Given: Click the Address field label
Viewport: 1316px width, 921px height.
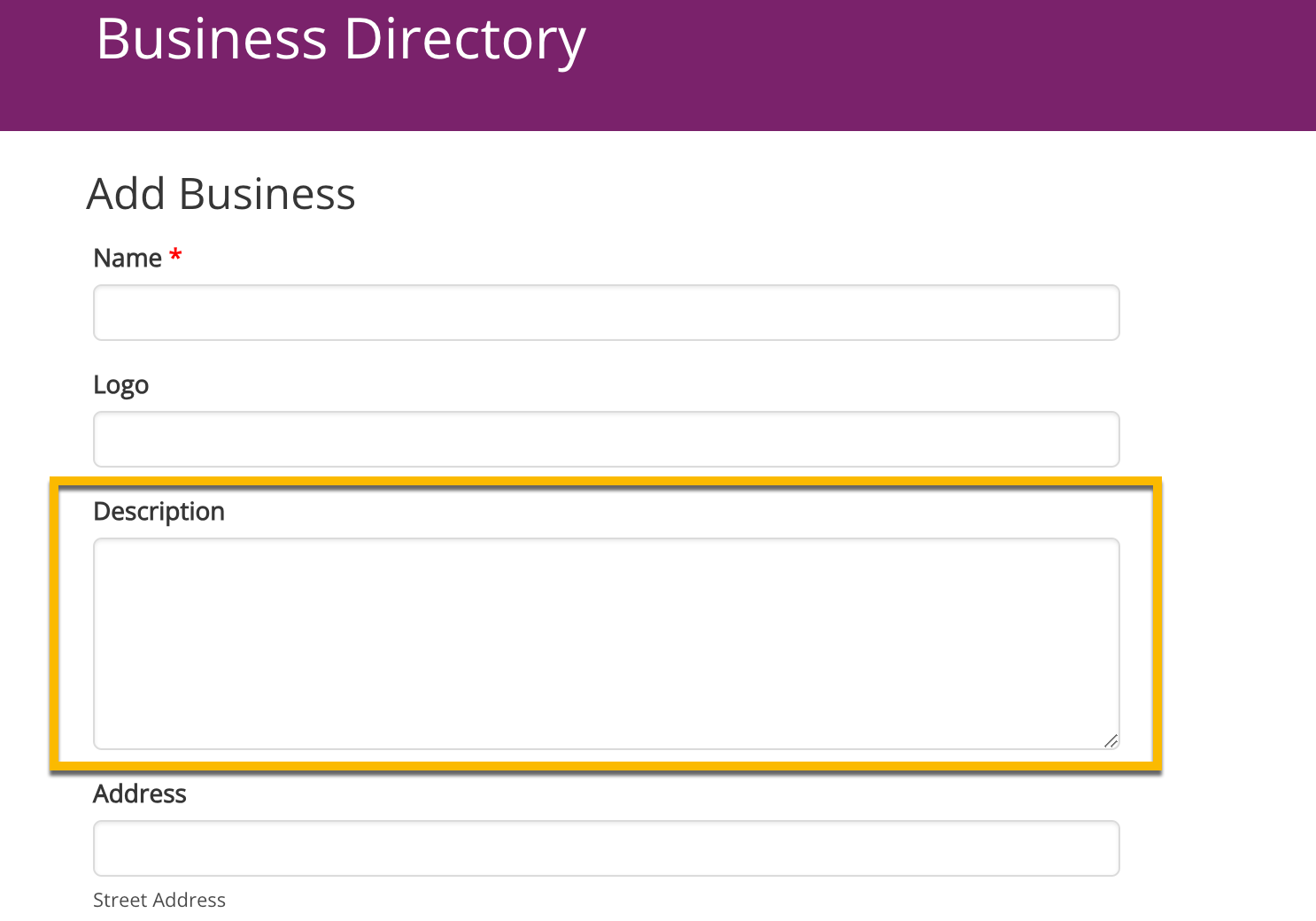Looking at the screenshot, I should click(x=139, y=793).
